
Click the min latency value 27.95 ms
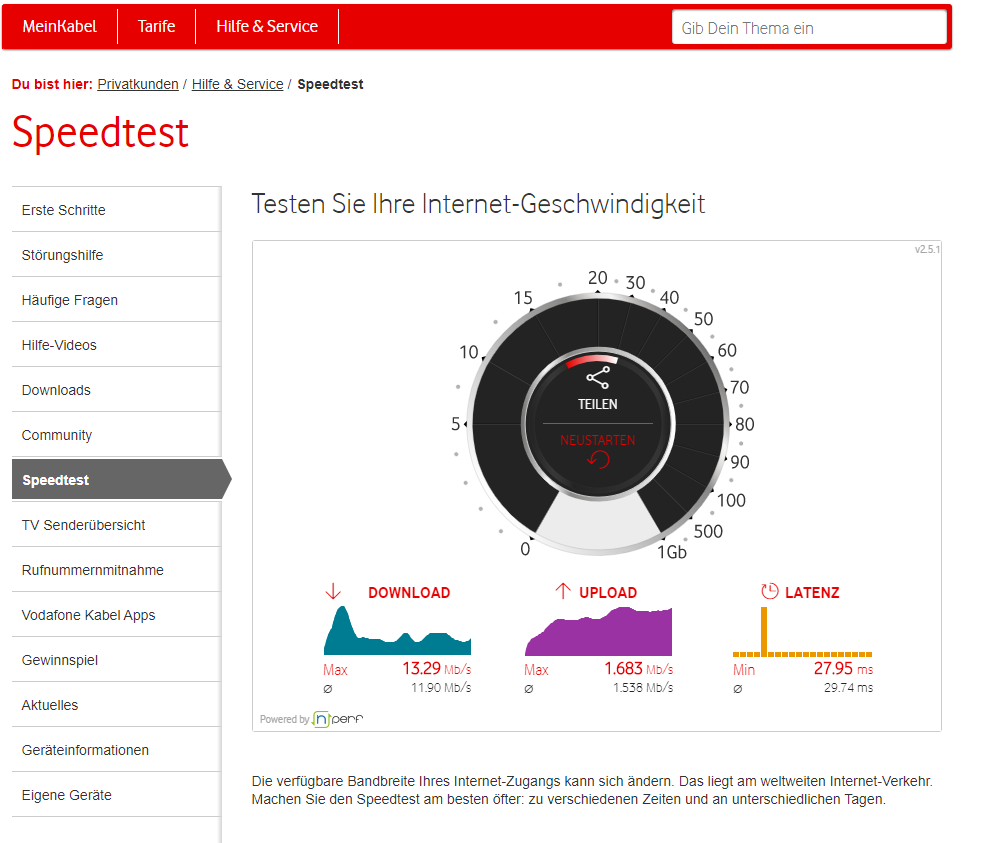pos(843,669)
